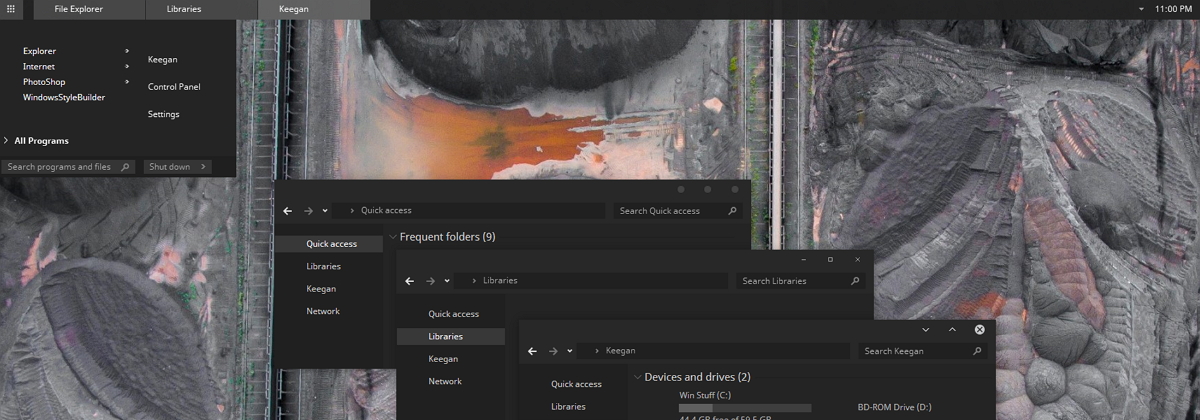The image size is (1200, 420).
Task: Click Quick access address bar
Action: click(470, 211)
